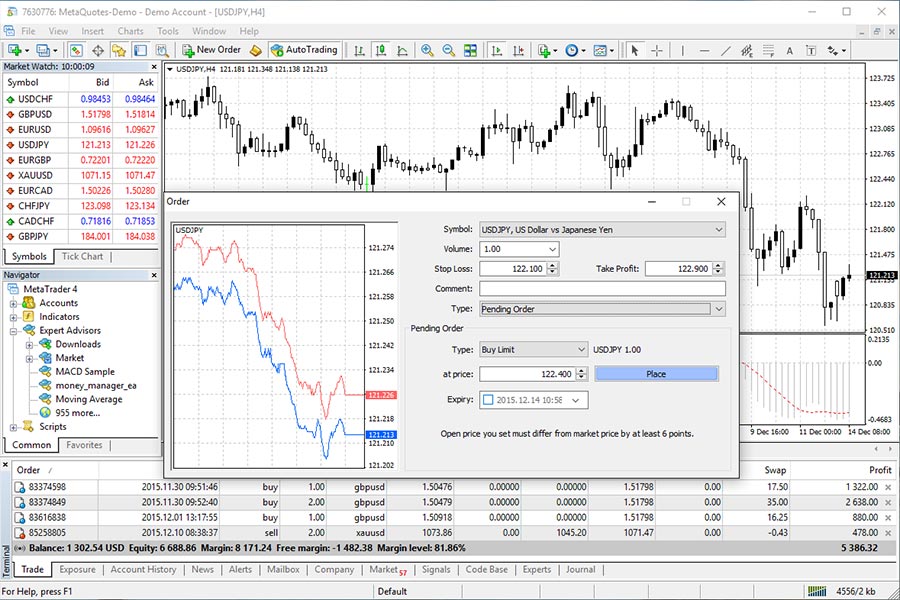
Task: Open the Insert menu
Action: pos(92,31)
